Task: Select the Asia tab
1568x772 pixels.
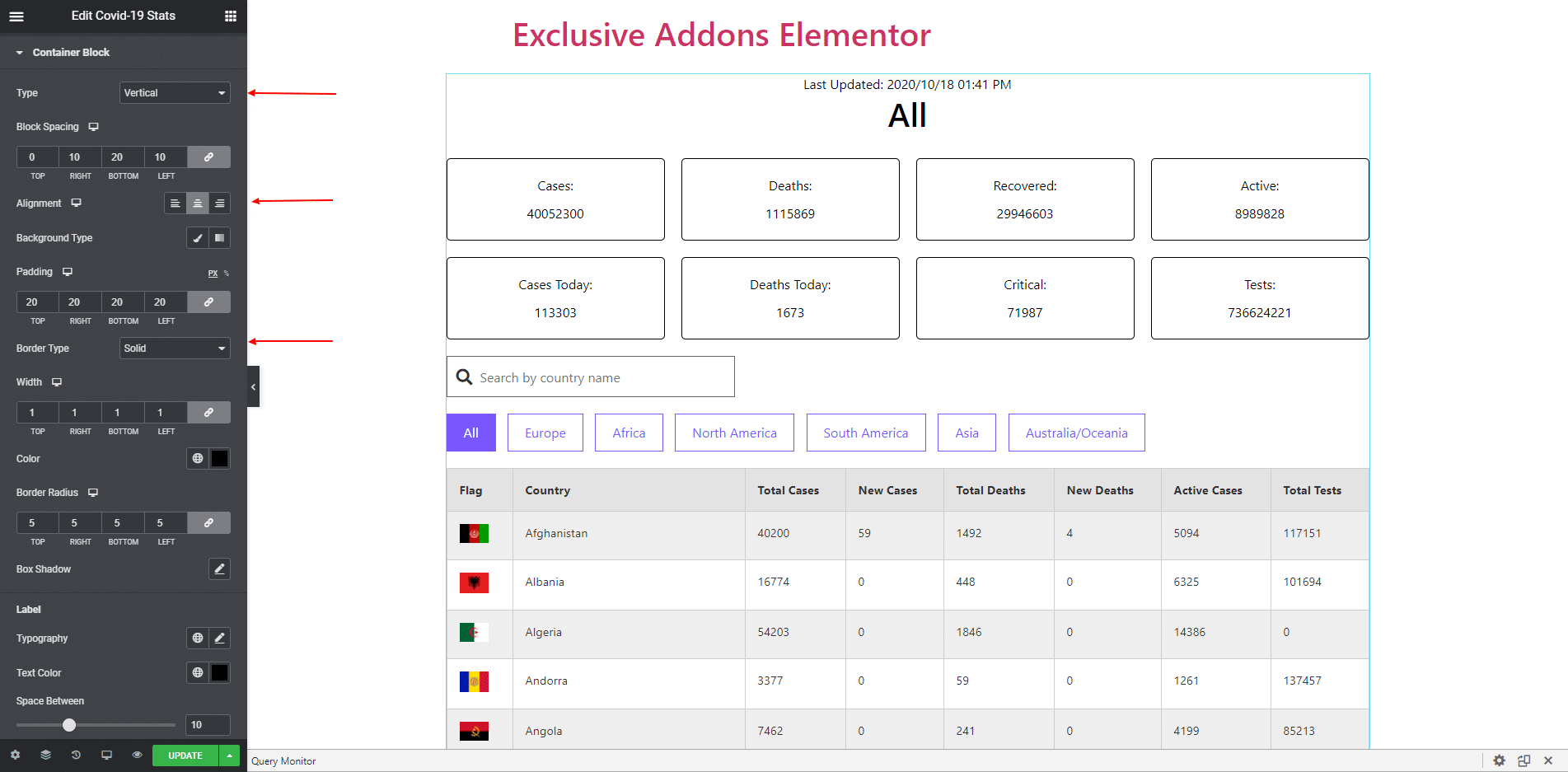Action: (x=967, y=433)
